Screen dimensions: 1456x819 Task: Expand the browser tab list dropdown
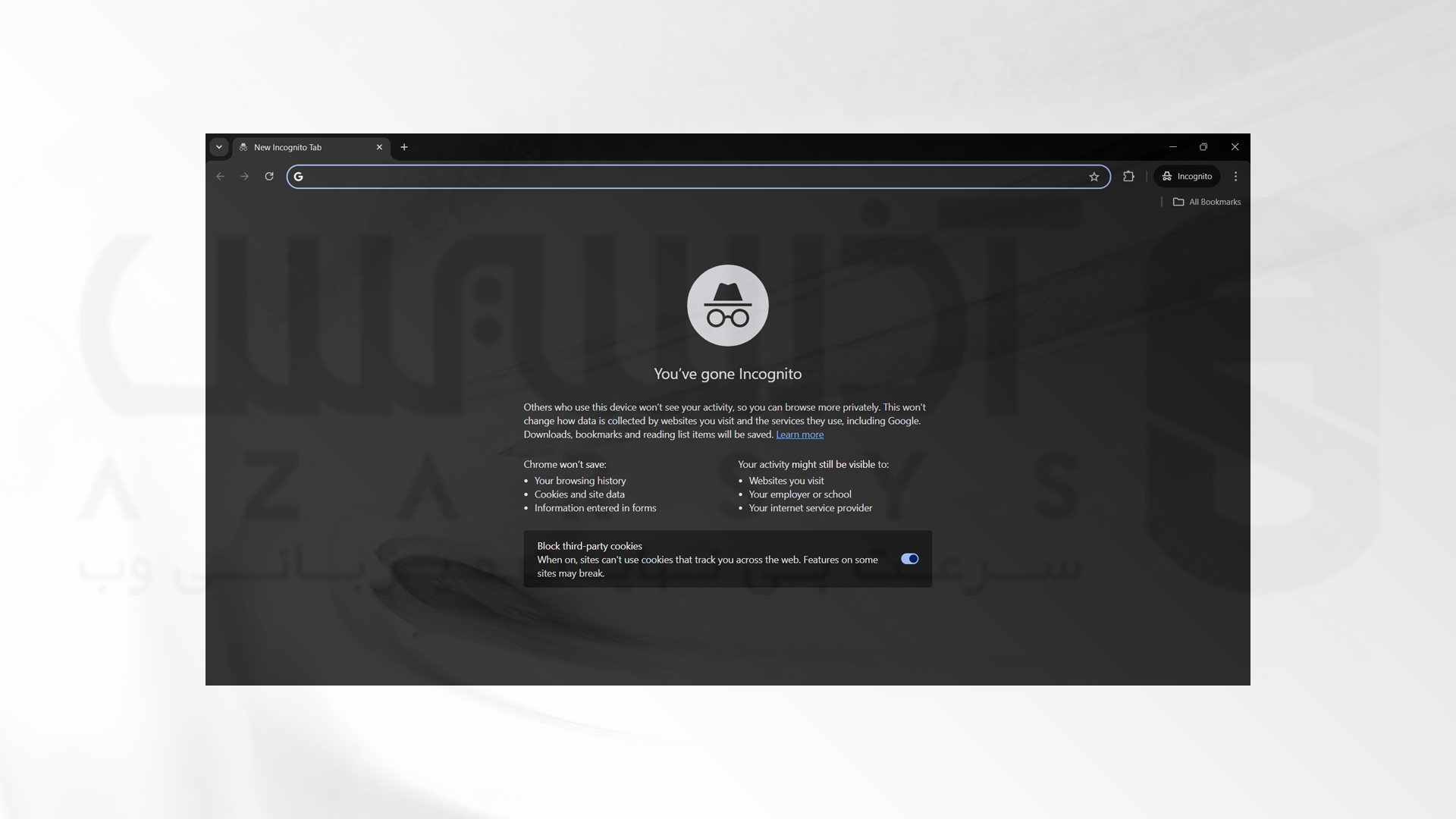219,146
